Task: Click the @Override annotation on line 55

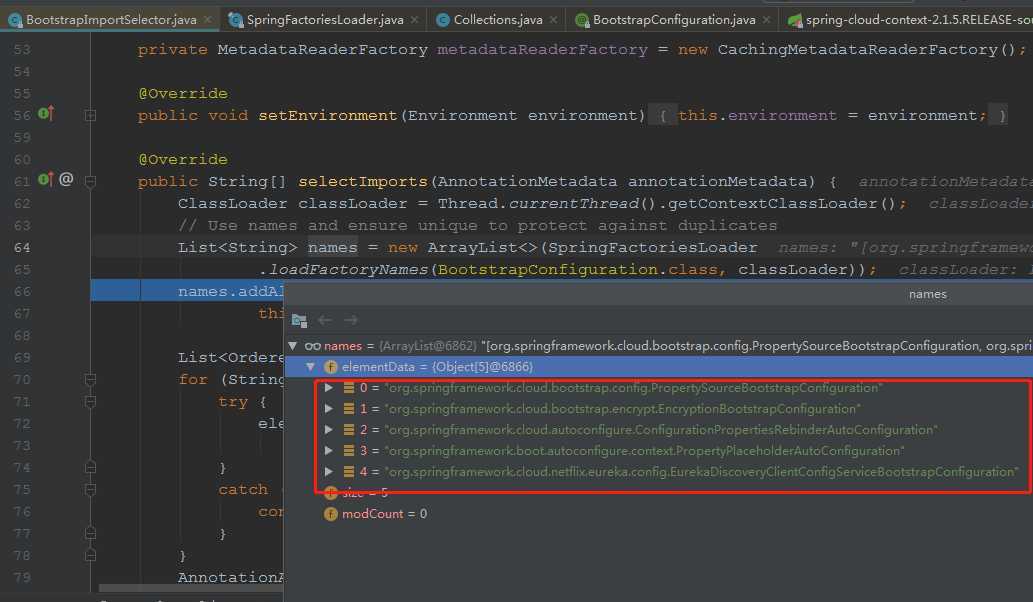Action: tap(183, 94)
